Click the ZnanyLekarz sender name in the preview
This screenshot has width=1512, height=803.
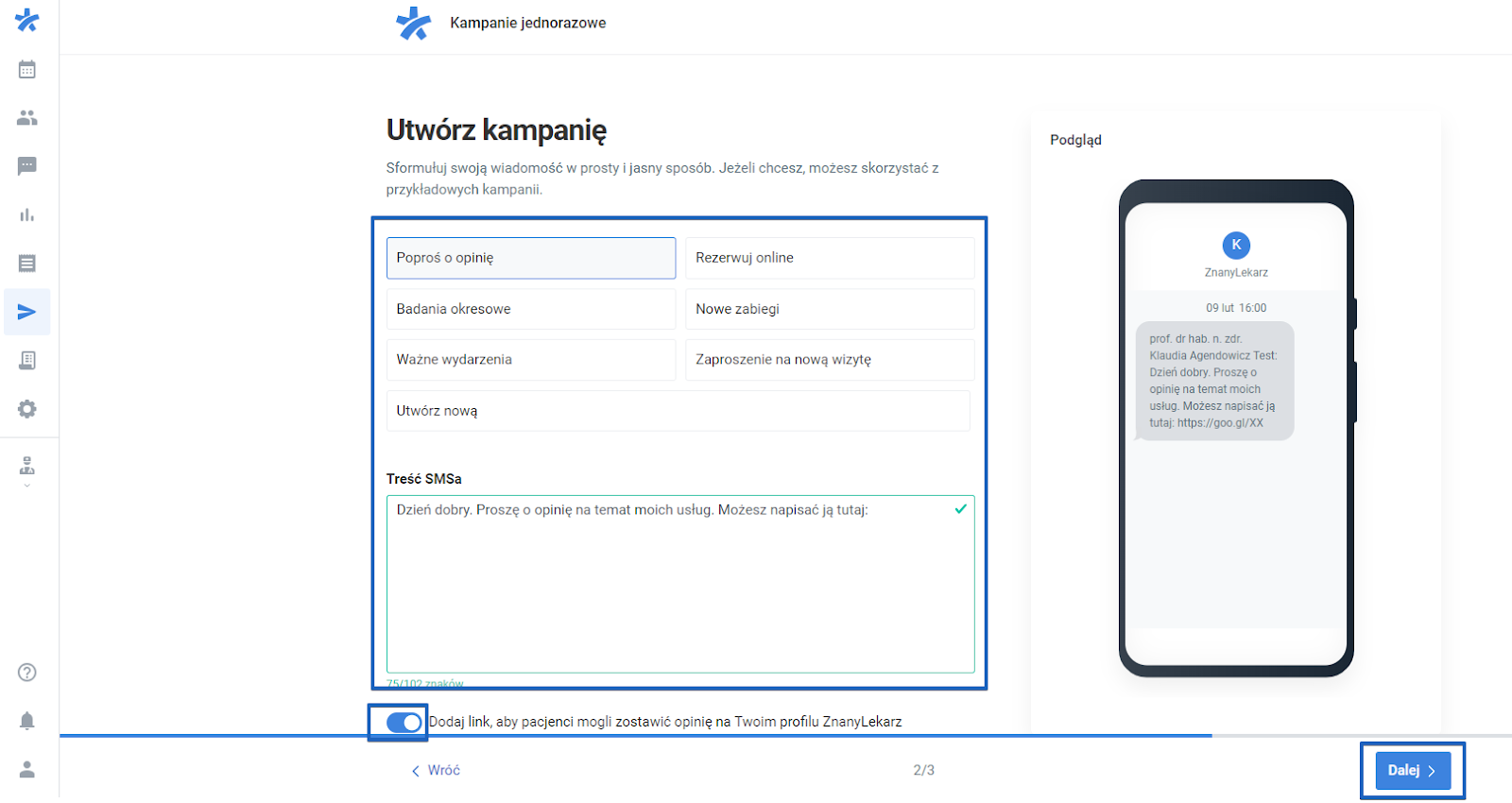click(1236, 272)
